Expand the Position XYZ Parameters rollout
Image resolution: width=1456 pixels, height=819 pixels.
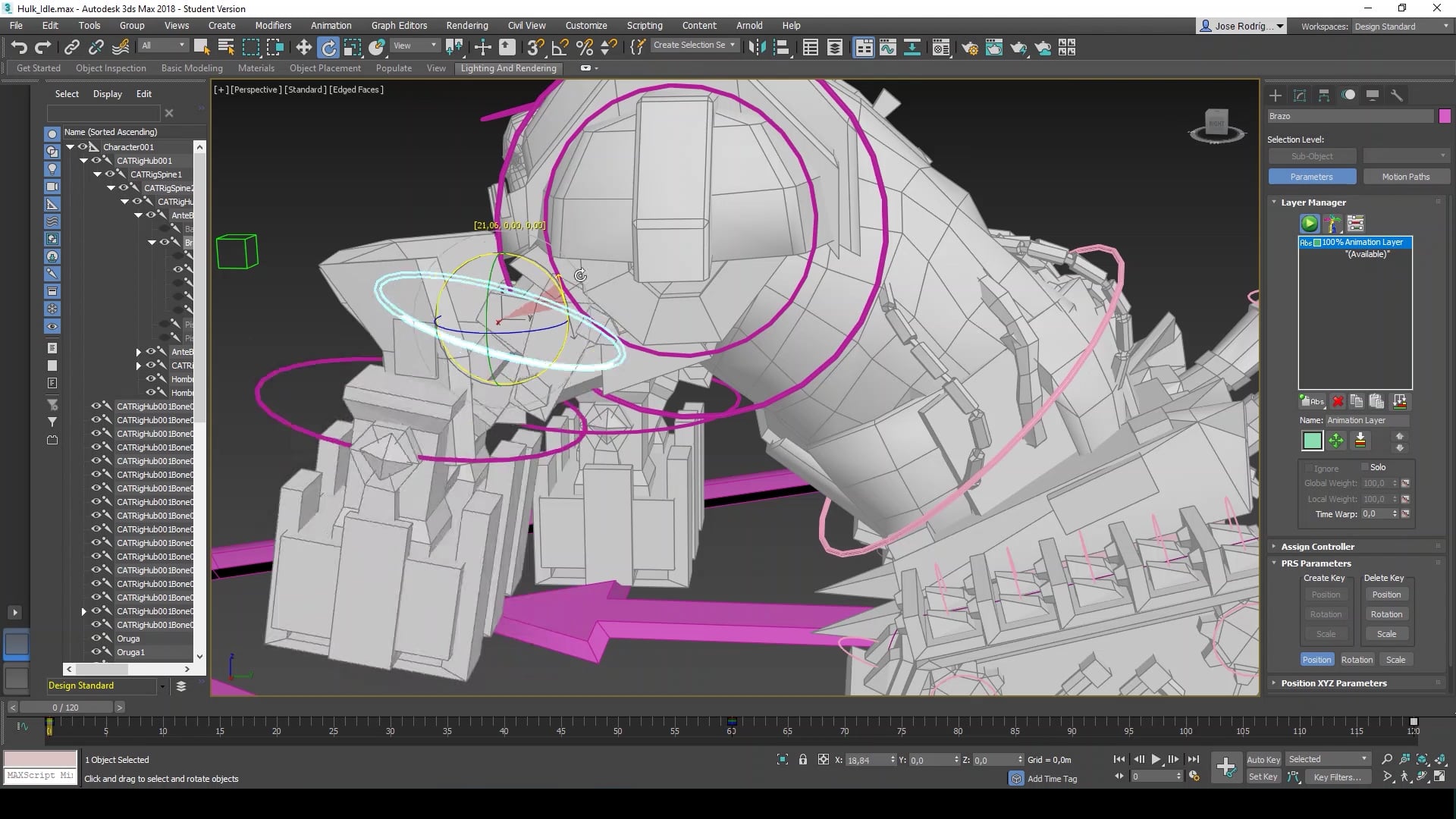pyautogui.click(x=1274, y=682)
